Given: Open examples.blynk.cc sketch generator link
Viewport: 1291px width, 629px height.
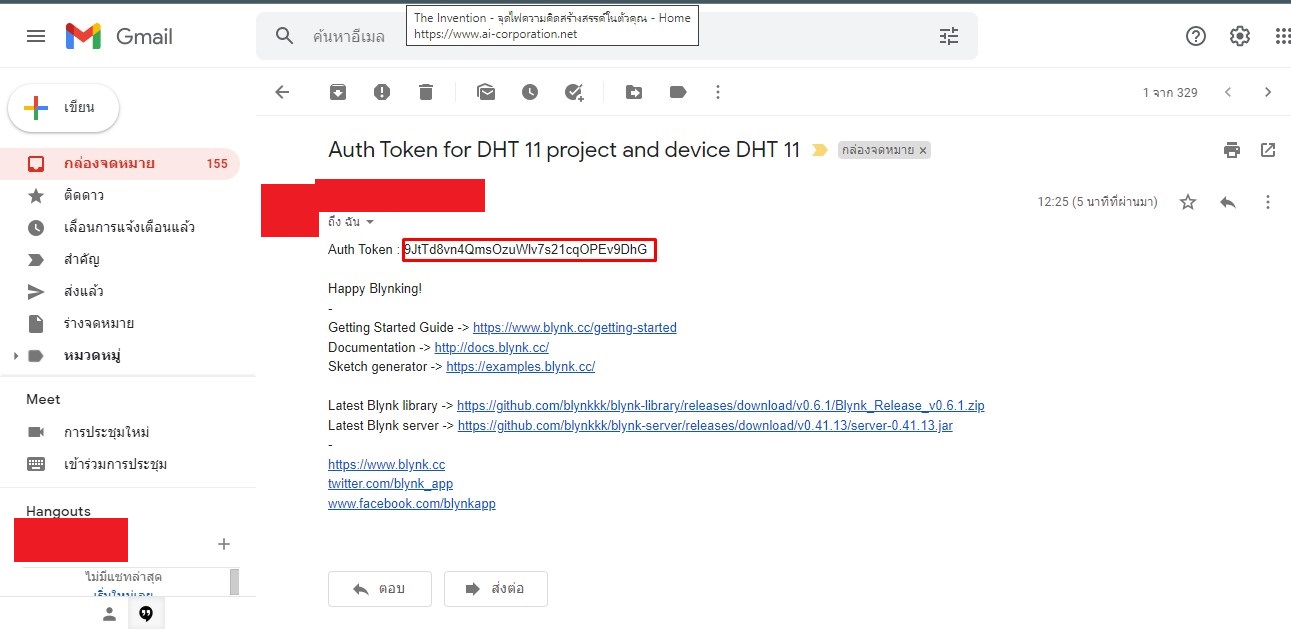Looking at the screenshot, I should [521, 367].
